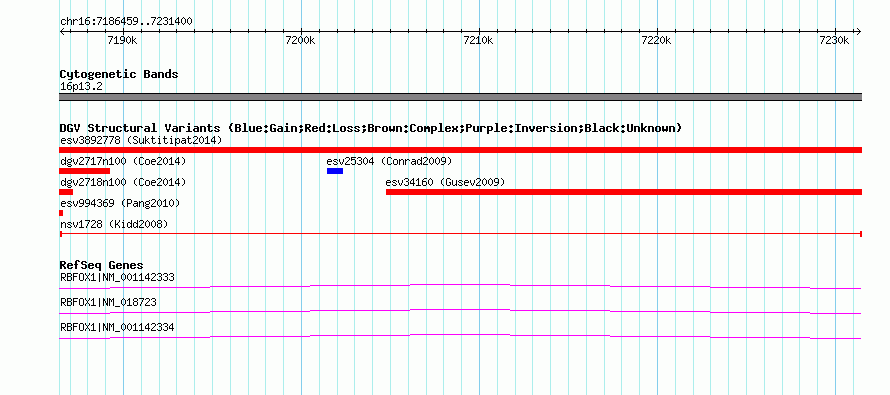Select the long red esv3892778 loss bar
Viewport: 890px width, 395px height.
[x=460, y=150]
